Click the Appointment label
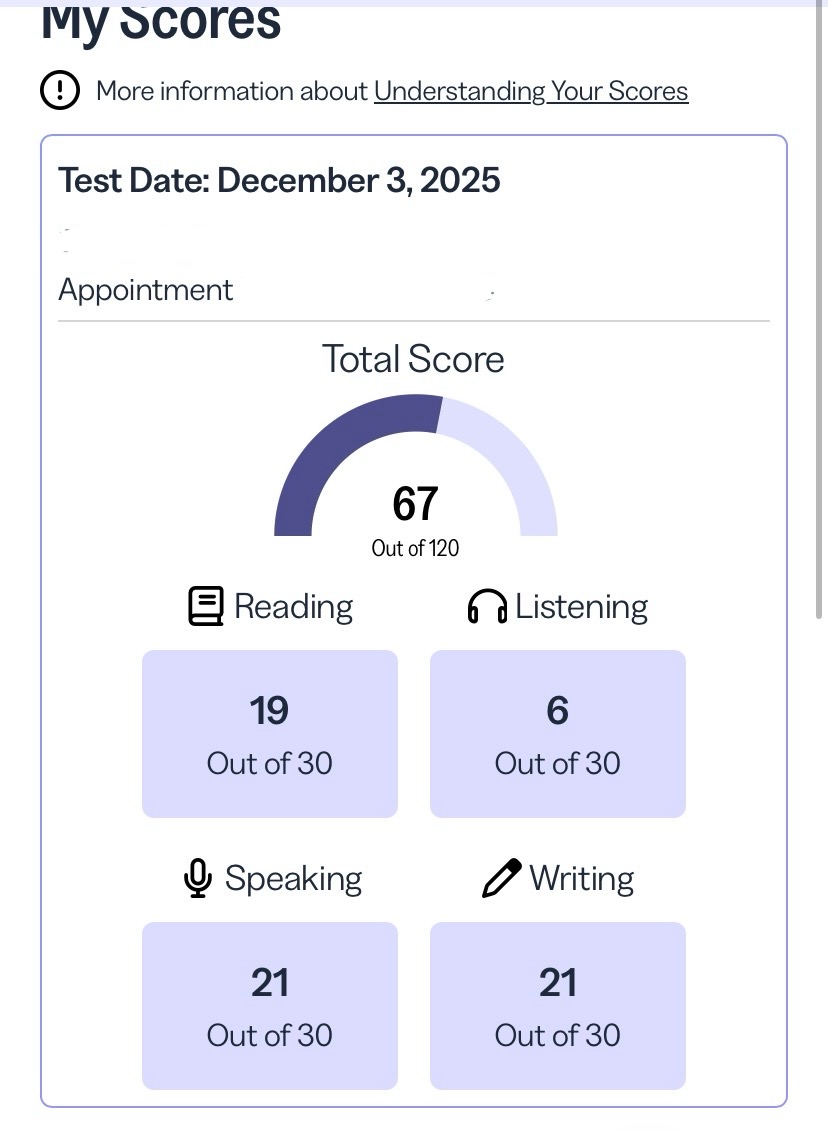 tap(146, 290)
